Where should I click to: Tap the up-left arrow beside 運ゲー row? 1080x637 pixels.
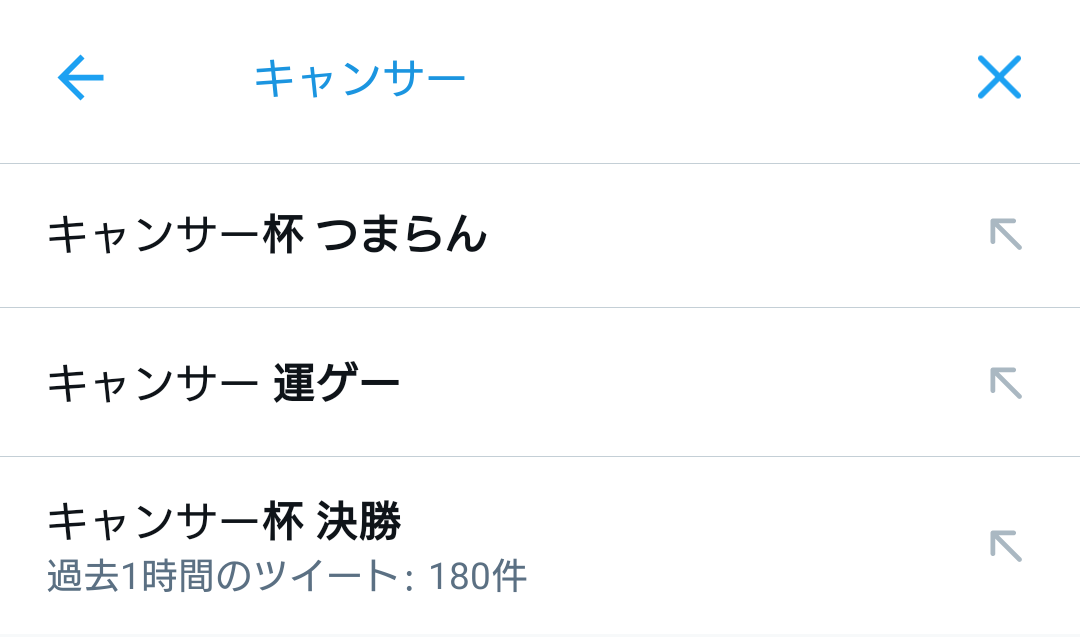pyautogui.click(x=1006, y=383)
